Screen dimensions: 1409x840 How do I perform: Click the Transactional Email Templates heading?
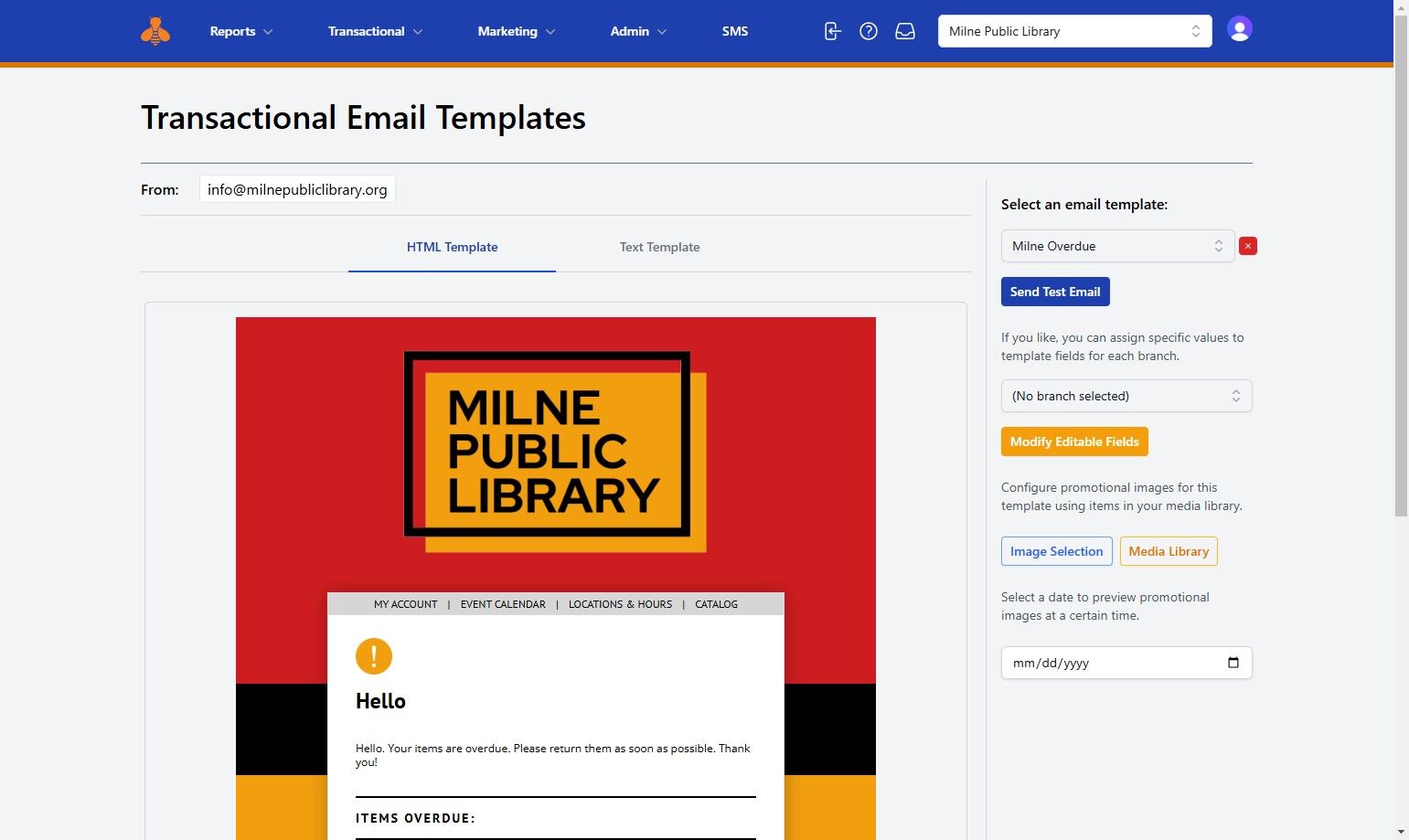tap(363, 118)
